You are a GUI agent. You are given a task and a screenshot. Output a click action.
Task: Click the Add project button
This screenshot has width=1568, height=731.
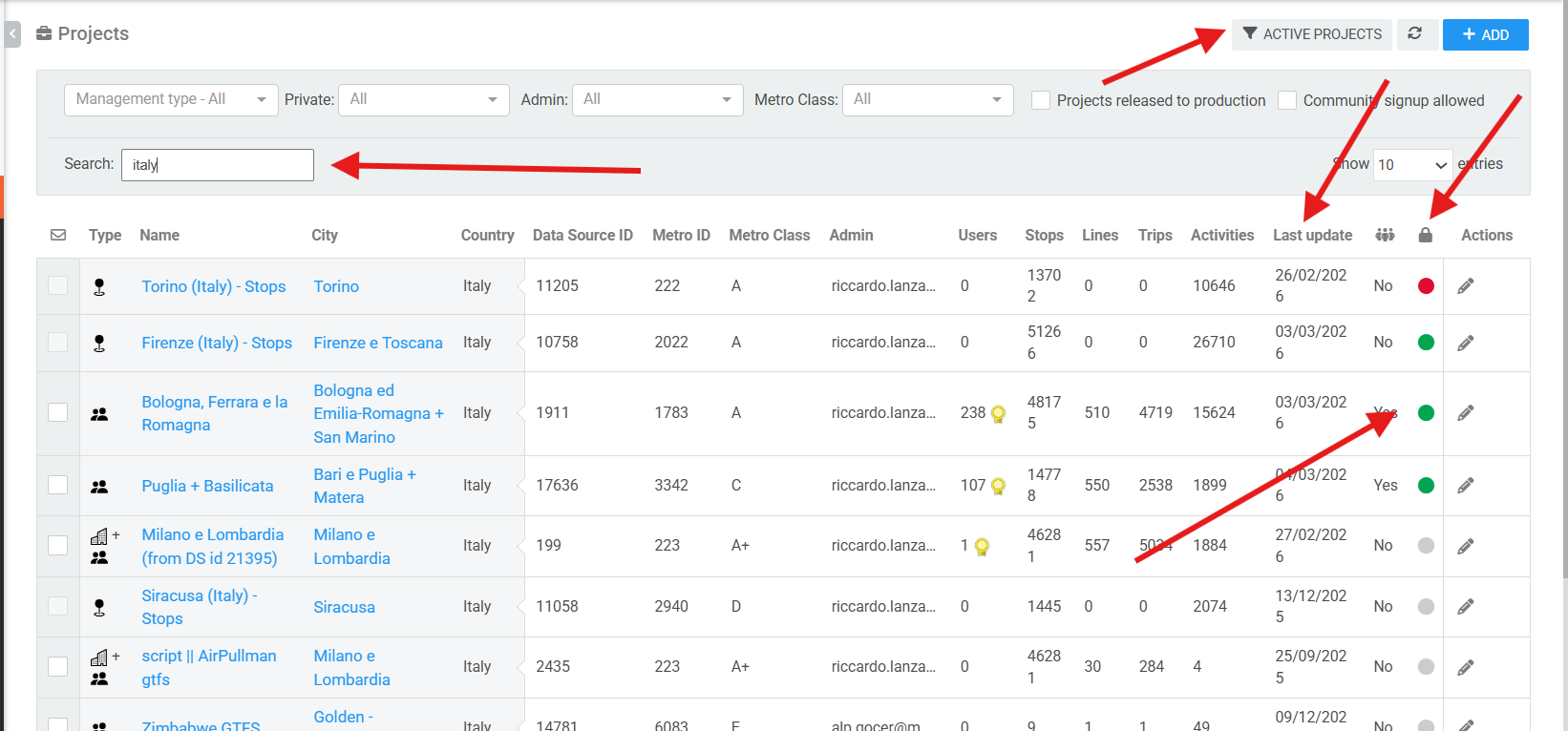coord(1486,34)
